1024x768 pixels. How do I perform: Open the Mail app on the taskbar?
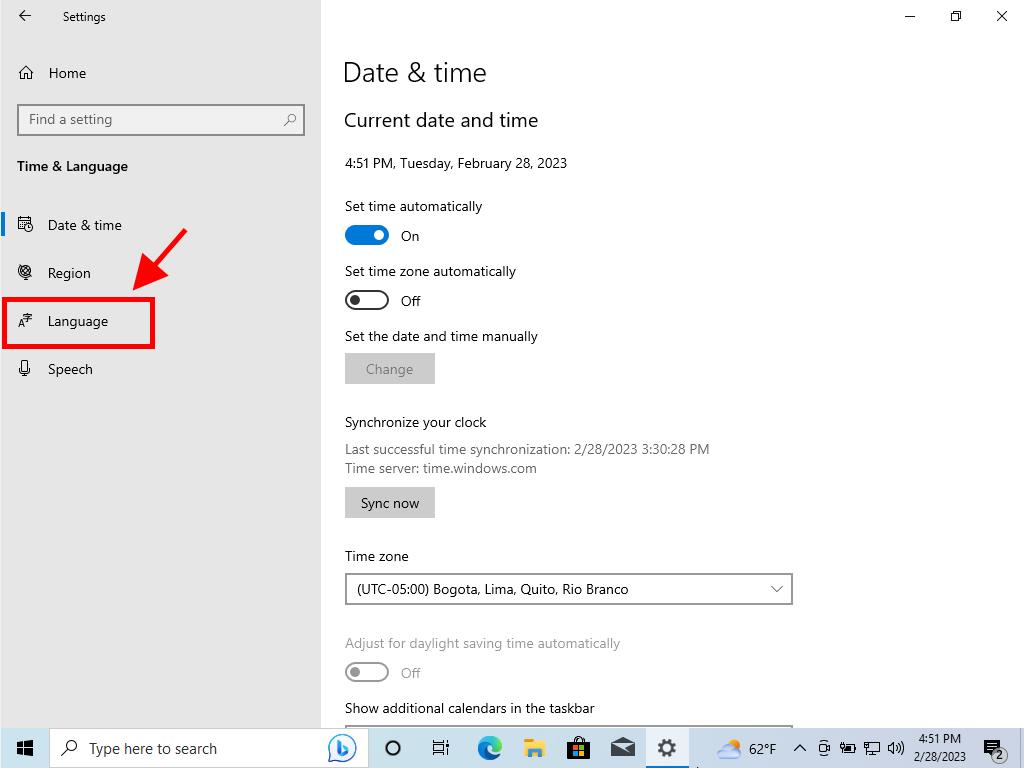pos(622,748)
